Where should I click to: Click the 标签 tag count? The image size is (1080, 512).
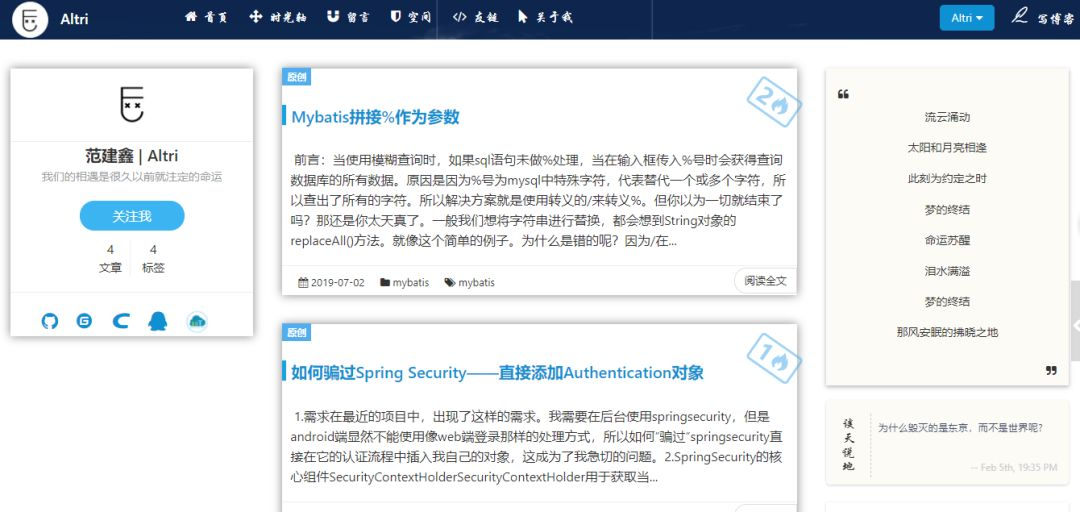pos(153,258)
